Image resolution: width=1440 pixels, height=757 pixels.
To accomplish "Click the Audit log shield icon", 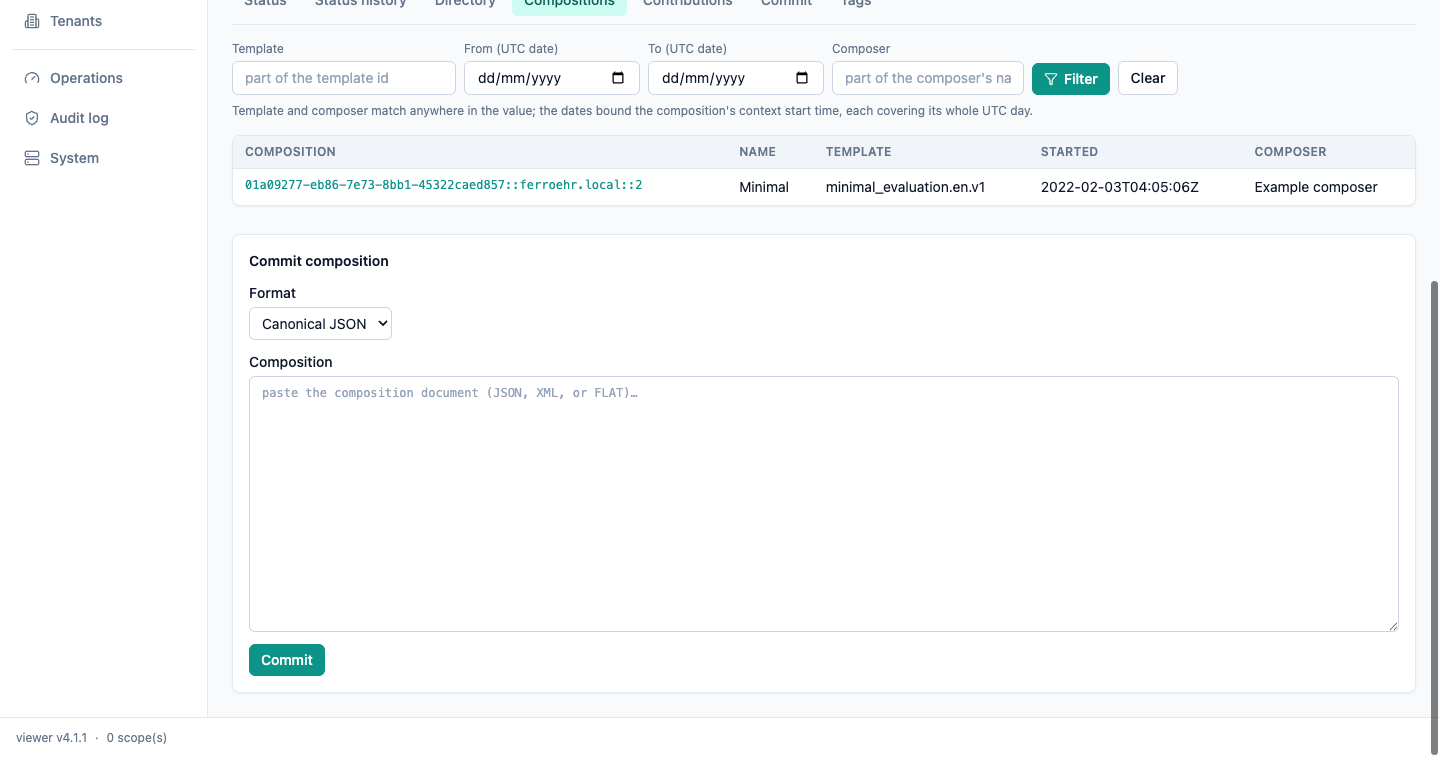I will click(x=32, y=118).
